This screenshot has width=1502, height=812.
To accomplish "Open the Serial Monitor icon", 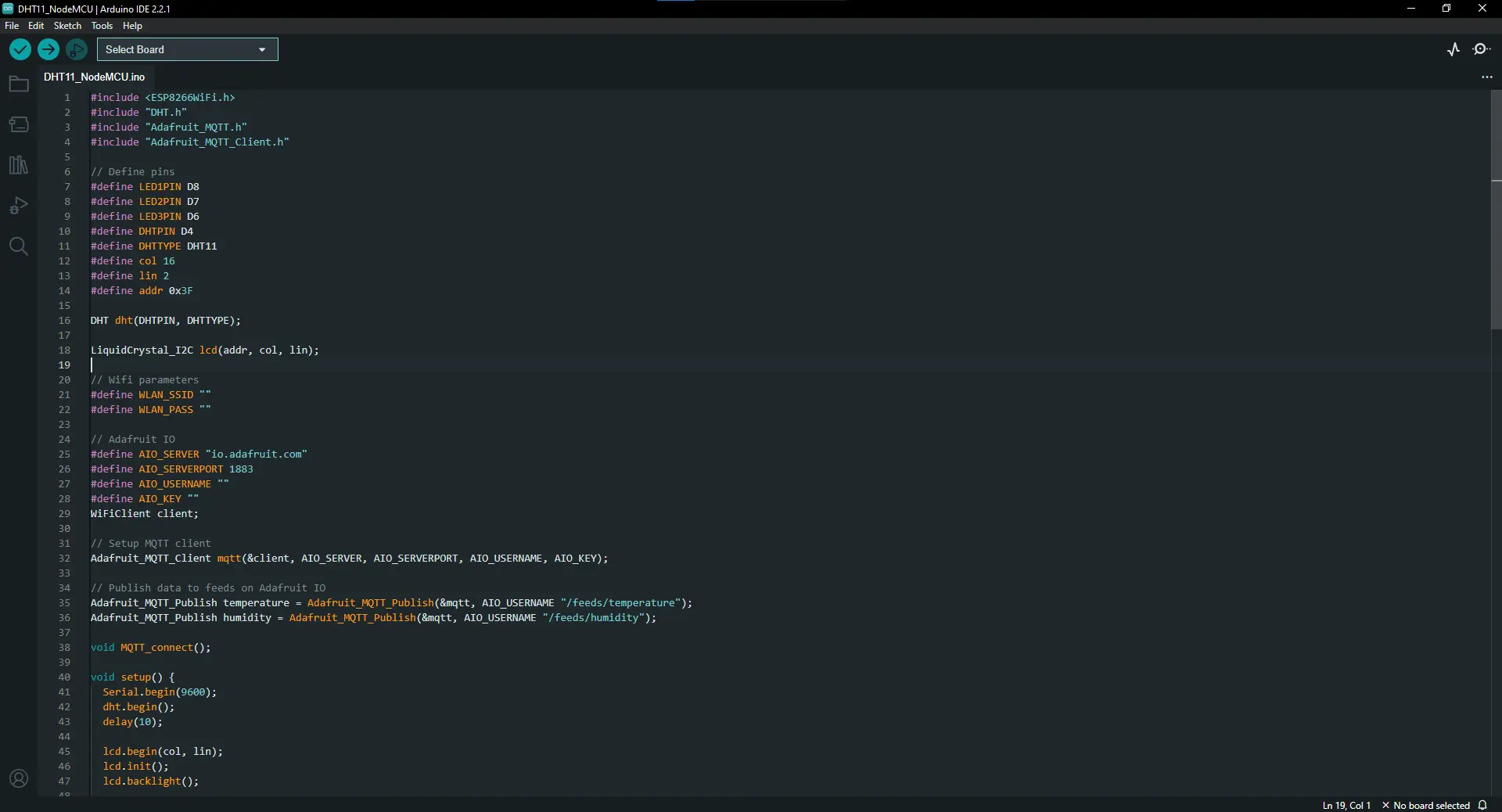I will (x=1482, y=49).
